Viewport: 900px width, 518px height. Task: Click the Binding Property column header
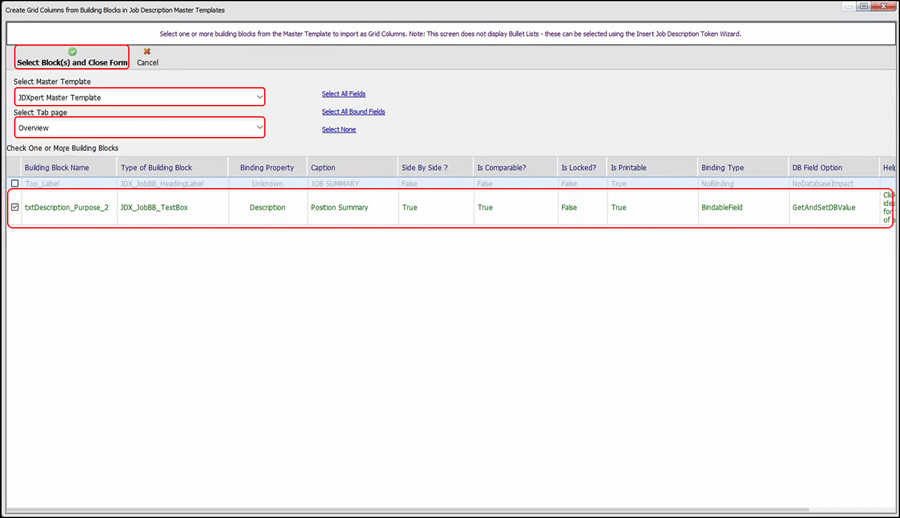click(x=267, y=167)
